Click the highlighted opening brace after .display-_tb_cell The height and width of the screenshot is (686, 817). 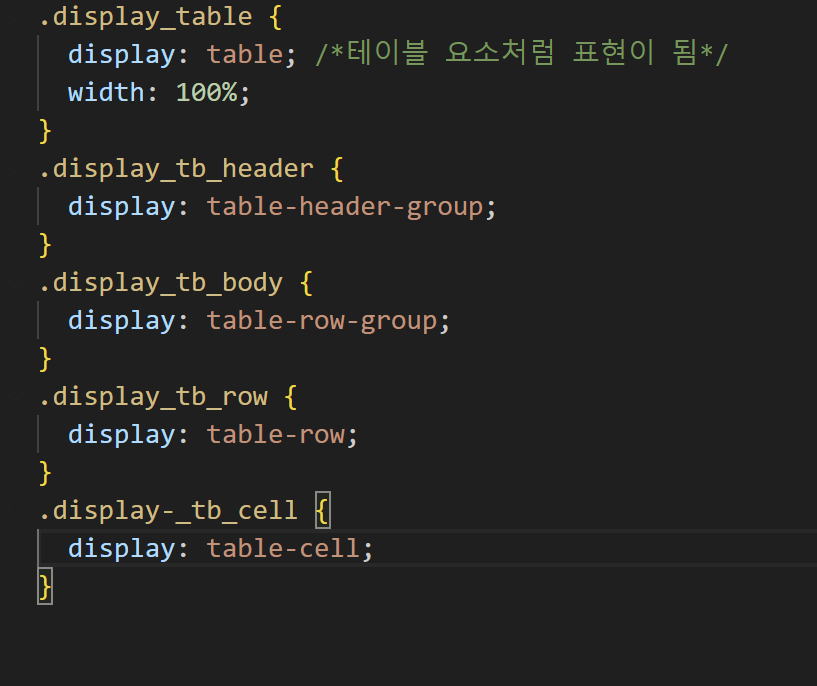point(323,510)
